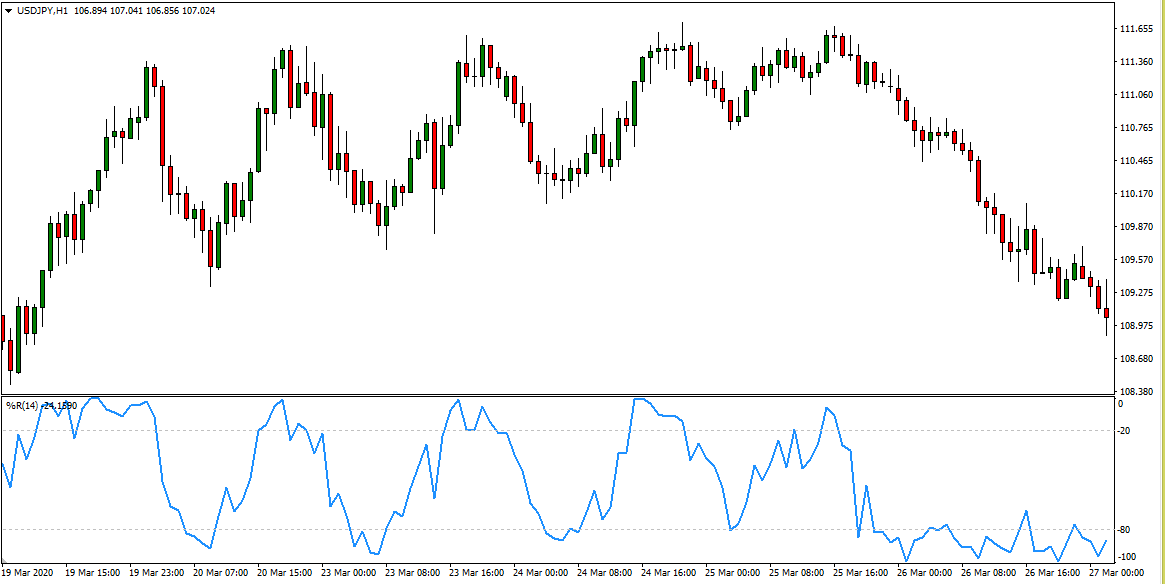Select the 26 Mar 00:00 time marker
1165x584 pixels.
(x=924, y=574)
